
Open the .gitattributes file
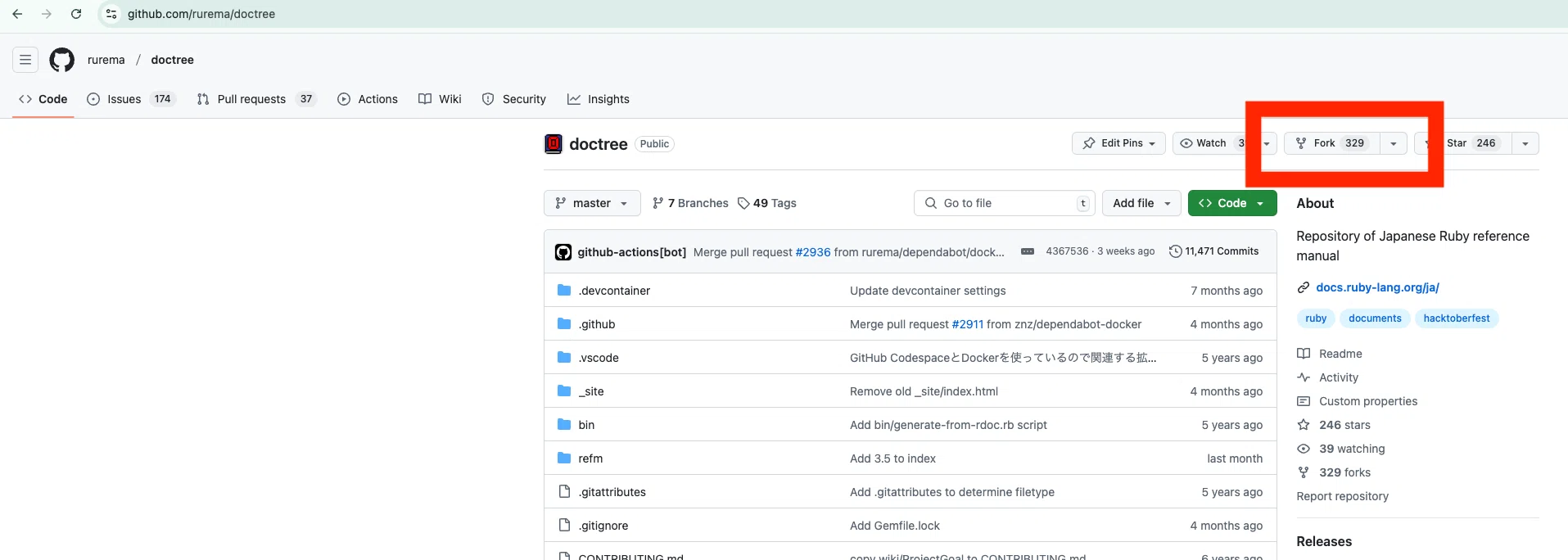612,492
